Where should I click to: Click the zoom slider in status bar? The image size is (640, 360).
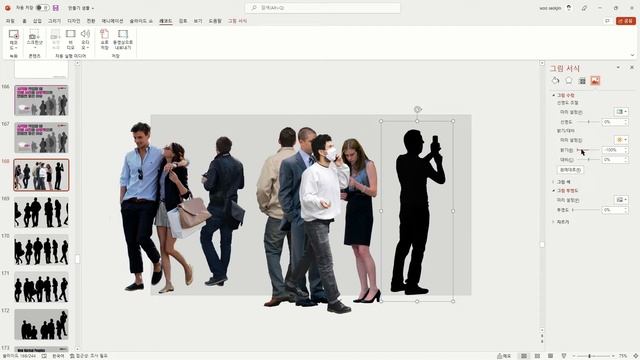pos(593,356)
